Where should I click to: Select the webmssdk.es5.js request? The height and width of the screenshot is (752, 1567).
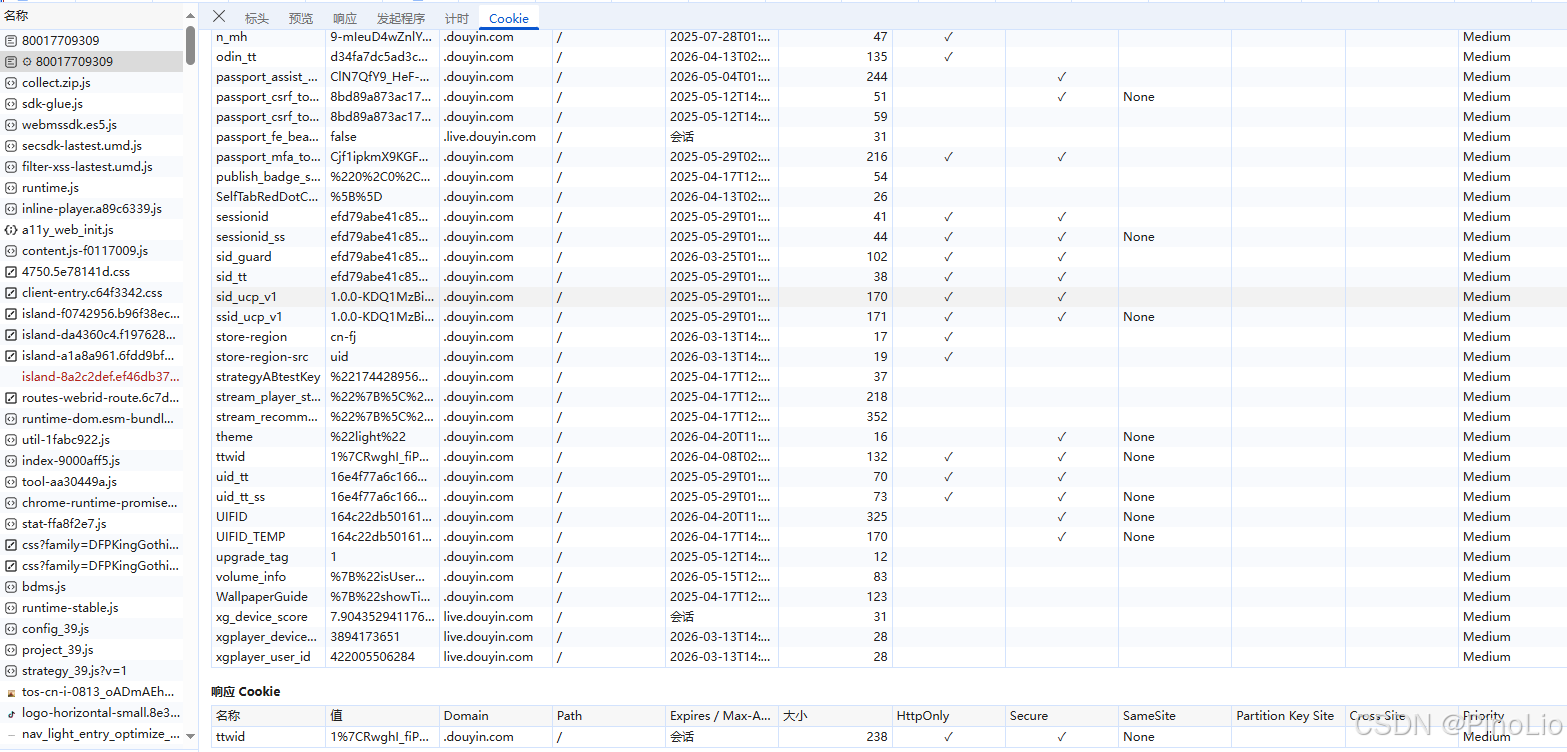pyautogui.click(x=92, y=125)
